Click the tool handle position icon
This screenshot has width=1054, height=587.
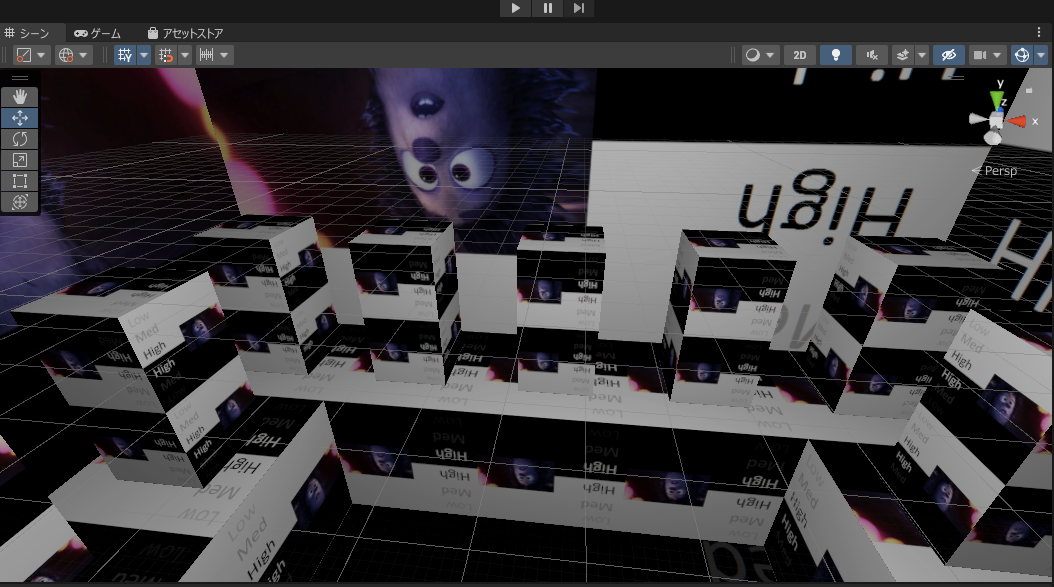[x=24, y=55]
